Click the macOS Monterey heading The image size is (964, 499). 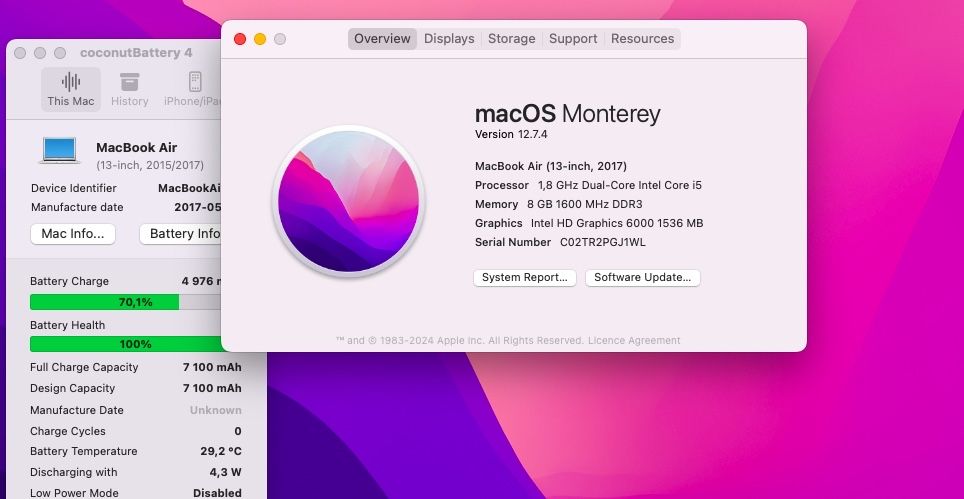(x=567, y=114)
